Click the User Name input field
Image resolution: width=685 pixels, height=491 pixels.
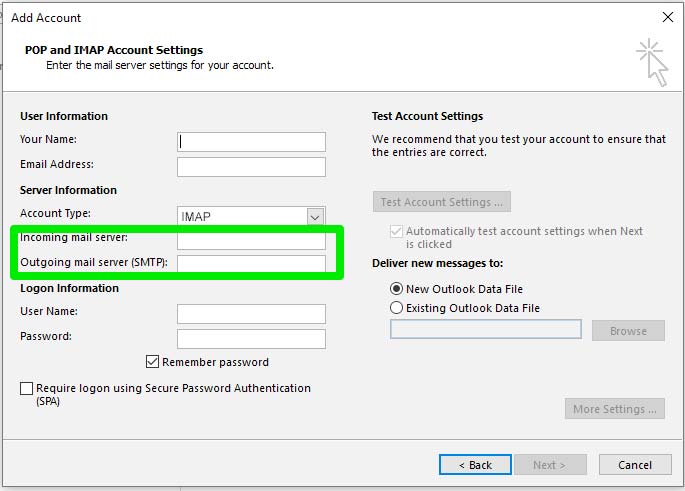coord(251,314)
